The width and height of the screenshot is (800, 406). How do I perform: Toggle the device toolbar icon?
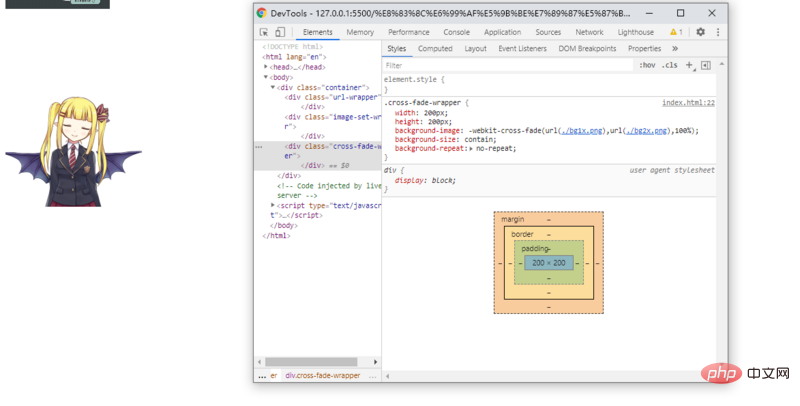click(279, 32)
